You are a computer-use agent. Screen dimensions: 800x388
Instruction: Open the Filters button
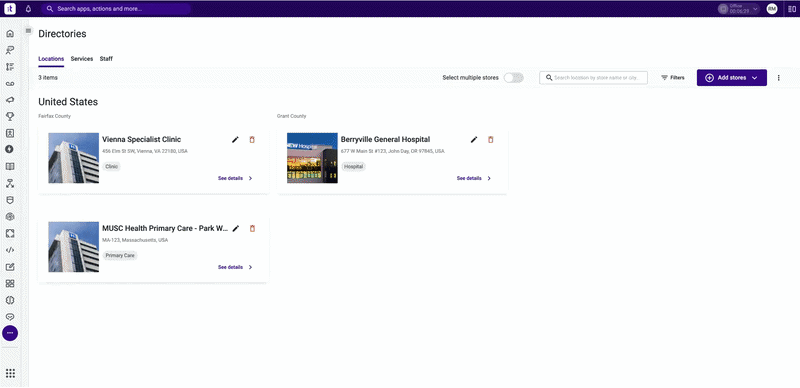coord(672,78)
